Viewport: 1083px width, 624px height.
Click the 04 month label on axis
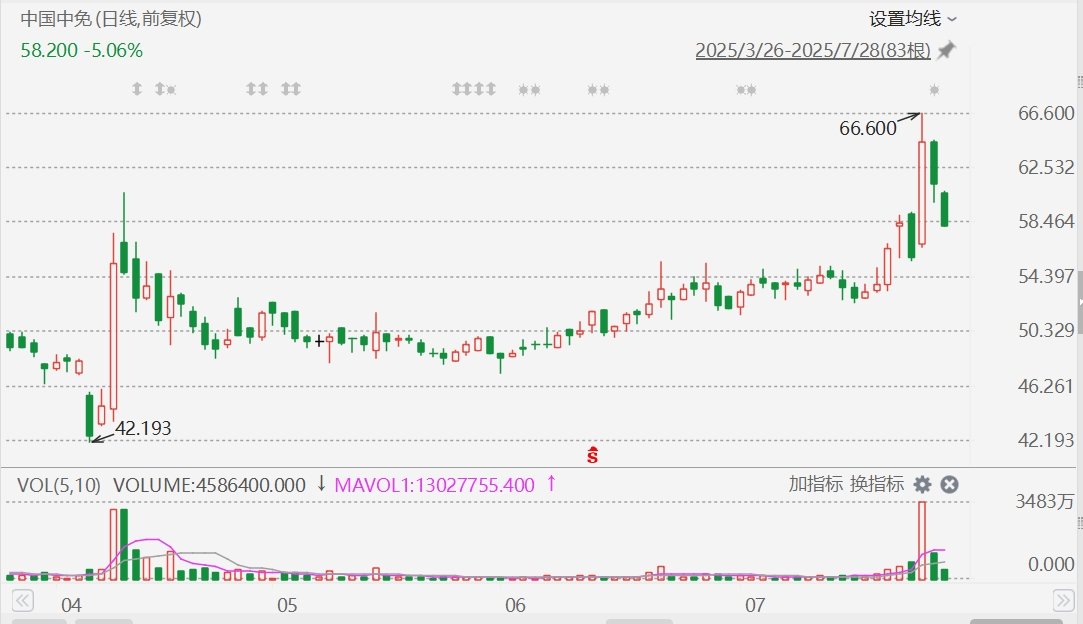(x=71, y=605)
